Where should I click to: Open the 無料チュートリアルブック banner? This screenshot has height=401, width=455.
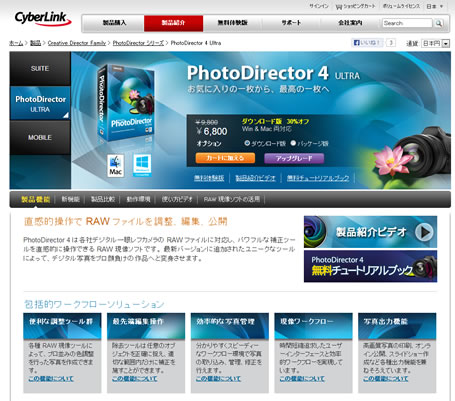coord(370,266)
